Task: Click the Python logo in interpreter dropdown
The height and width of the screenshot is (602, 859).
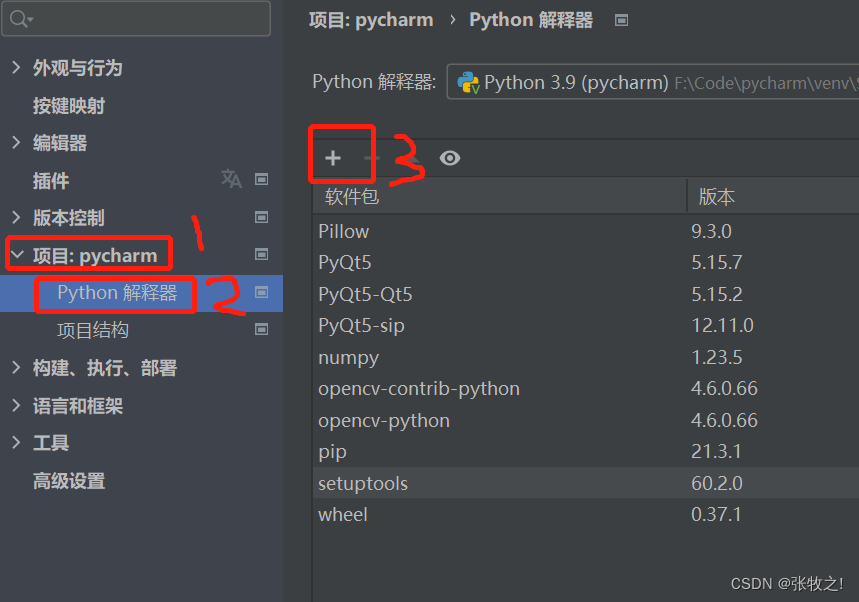Action: 468,83
